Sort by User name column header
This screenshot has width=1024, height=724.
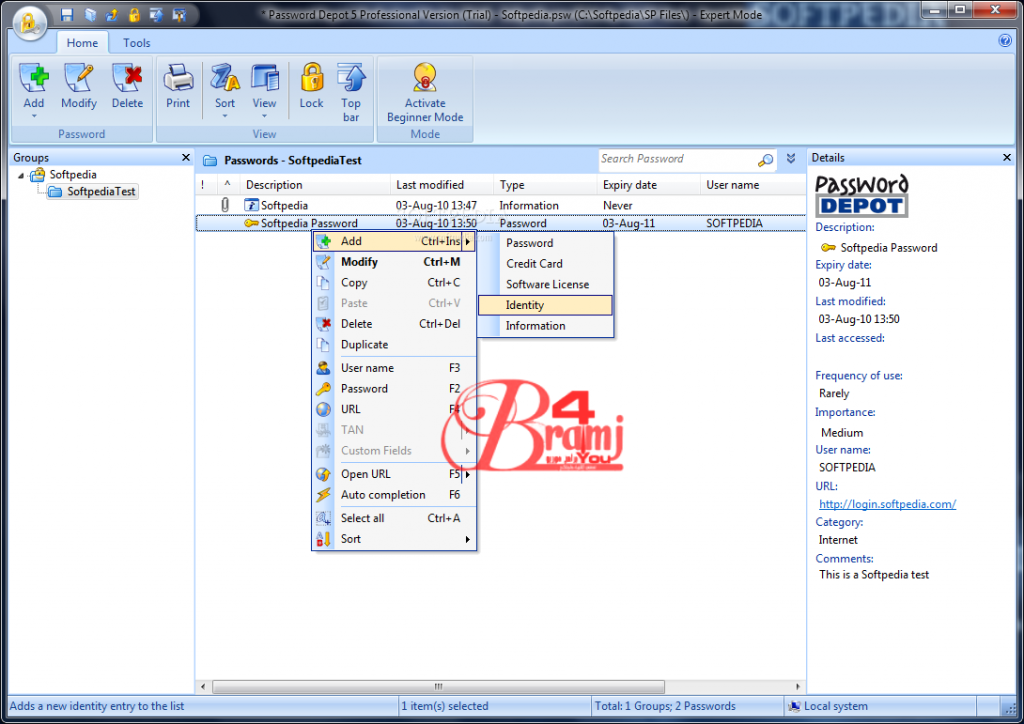pyautogui.click(x=752, y=185)
